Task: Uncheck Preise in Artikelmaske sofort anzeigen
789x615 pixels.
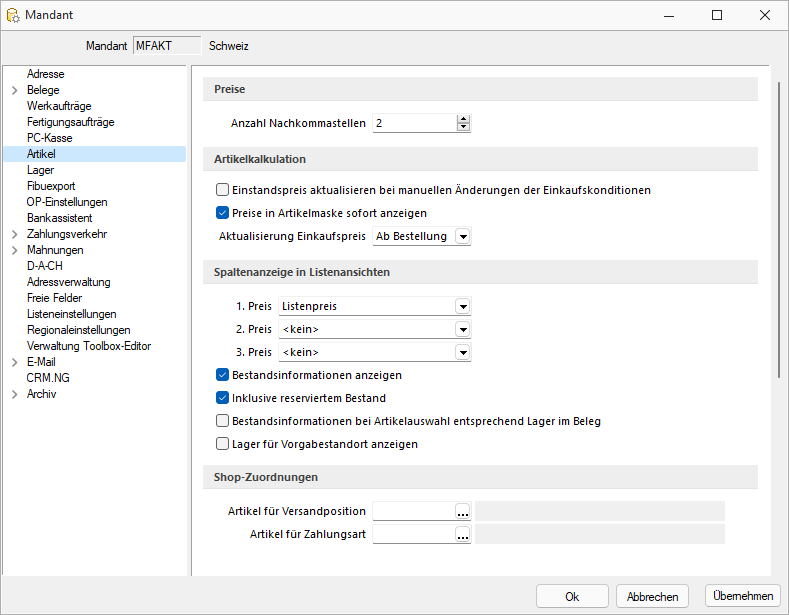Action: click(222, 213)
